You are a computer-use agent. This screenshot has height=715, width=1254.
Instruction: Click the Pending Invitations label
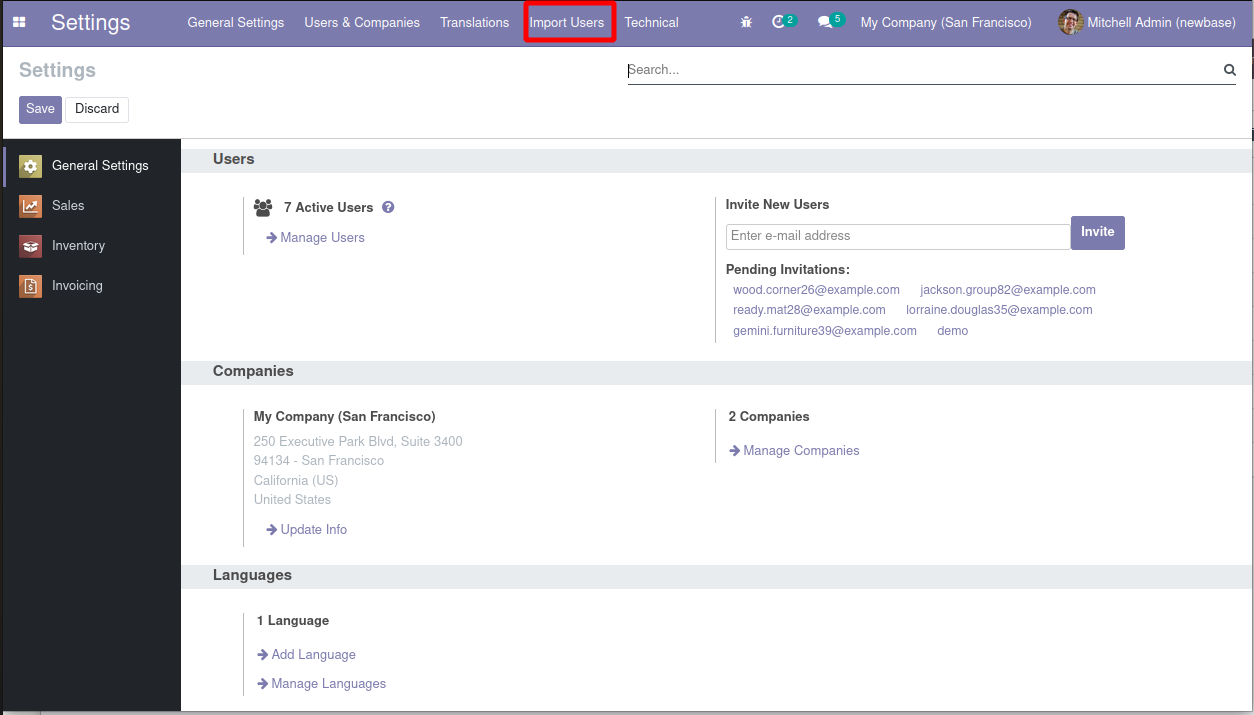pos(787,270)
